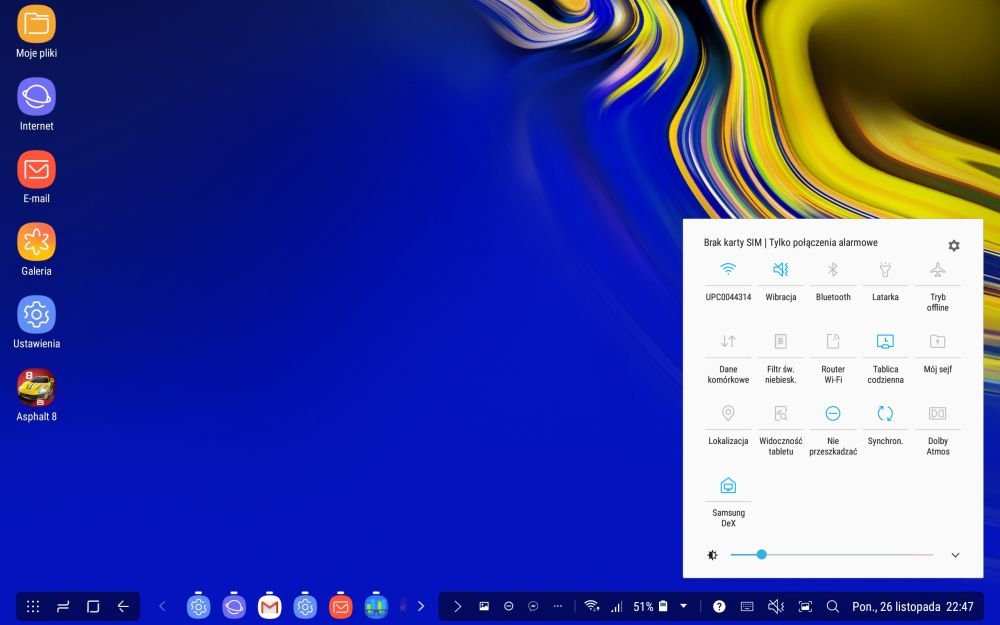Image resolution: width=1000 pixels, height=625 pixels.
Task: Open quick panel settings gear
Action: coord(953,246)
